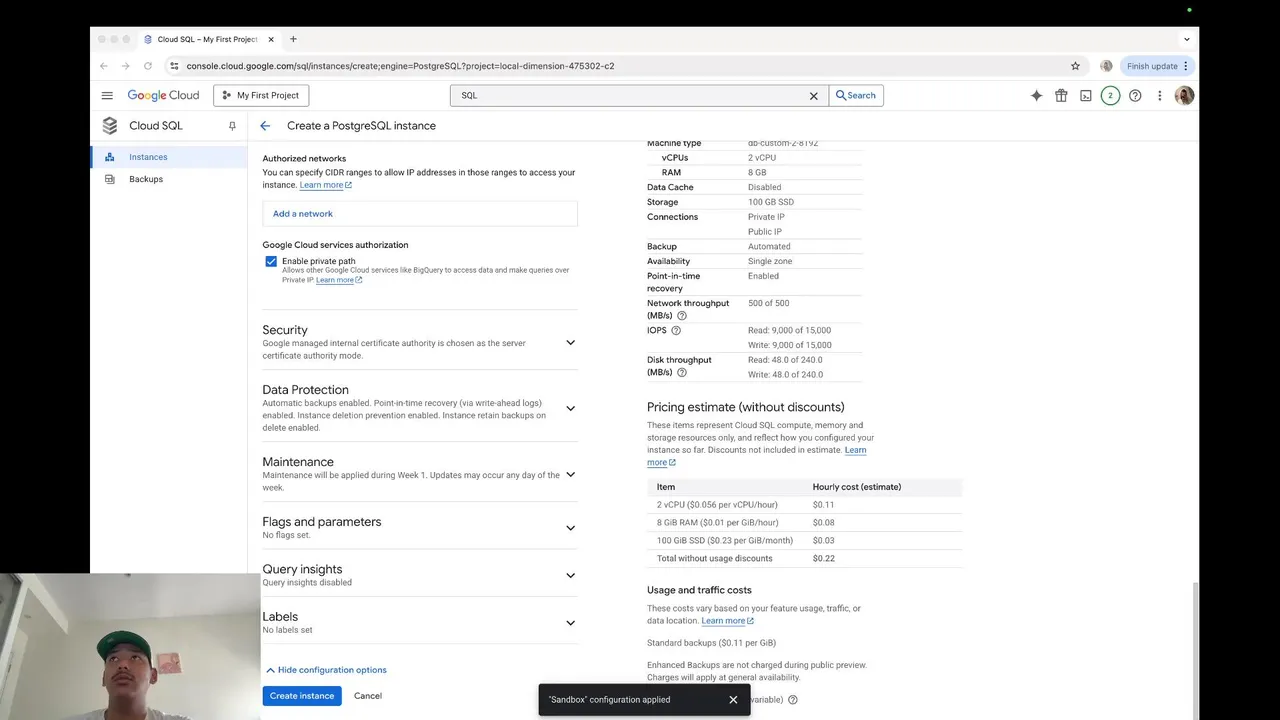Screen dimensions: 1280x720
Task: Disable the Enable private path checkbox
Action: [271, 261]
